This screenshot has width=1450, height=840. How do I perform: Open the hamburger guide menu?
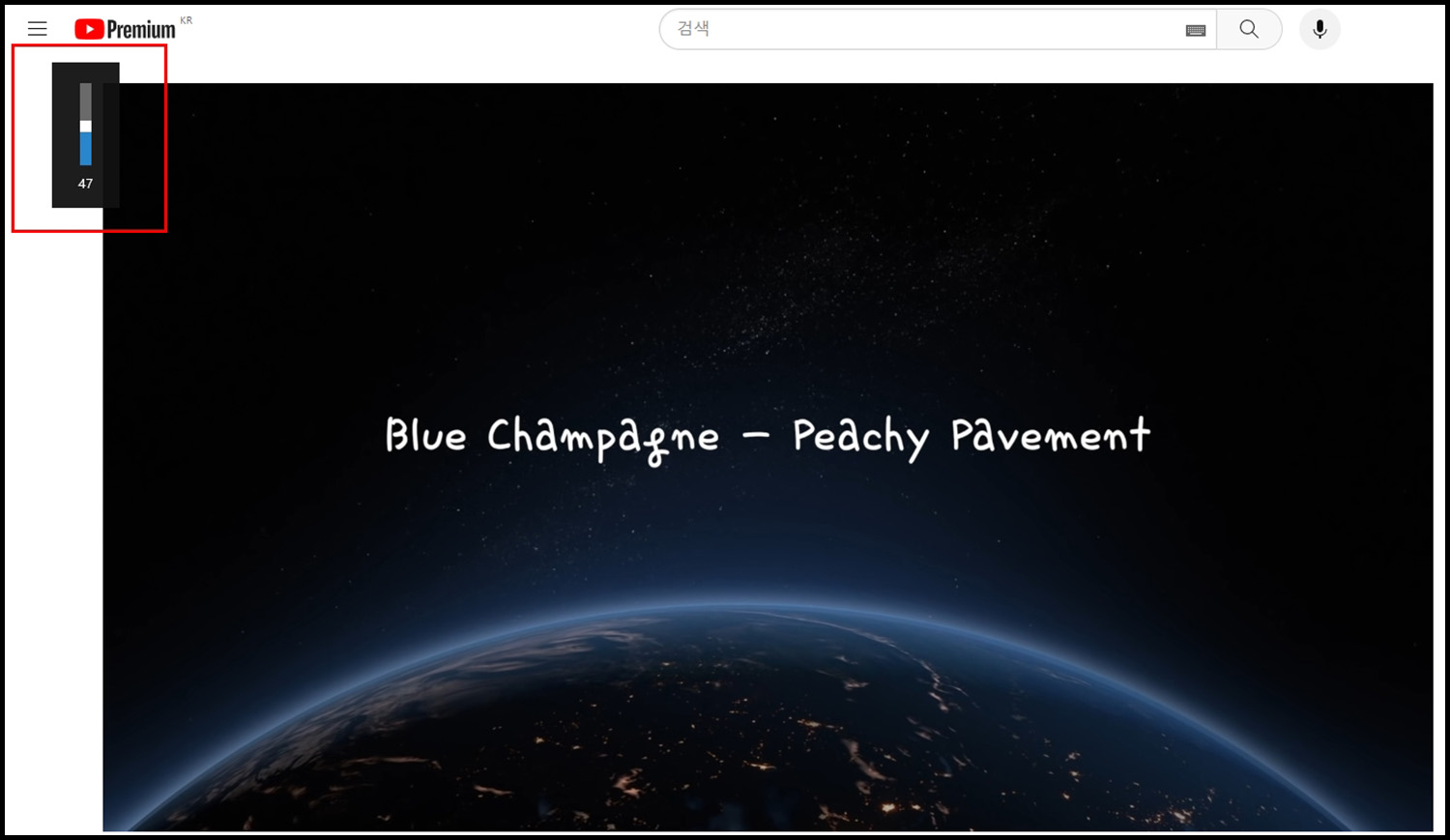pos(38,29)
